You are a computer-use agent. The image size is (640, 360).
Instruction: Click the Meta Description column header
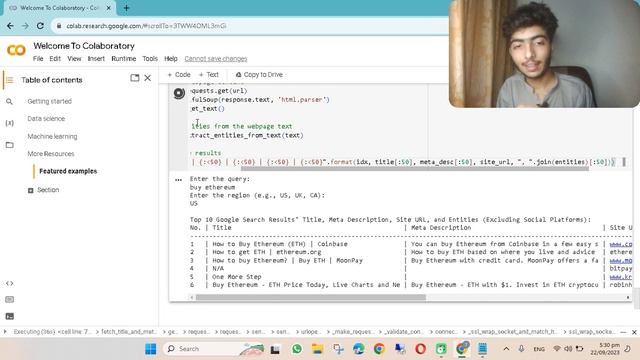click(x=441, y=228)
